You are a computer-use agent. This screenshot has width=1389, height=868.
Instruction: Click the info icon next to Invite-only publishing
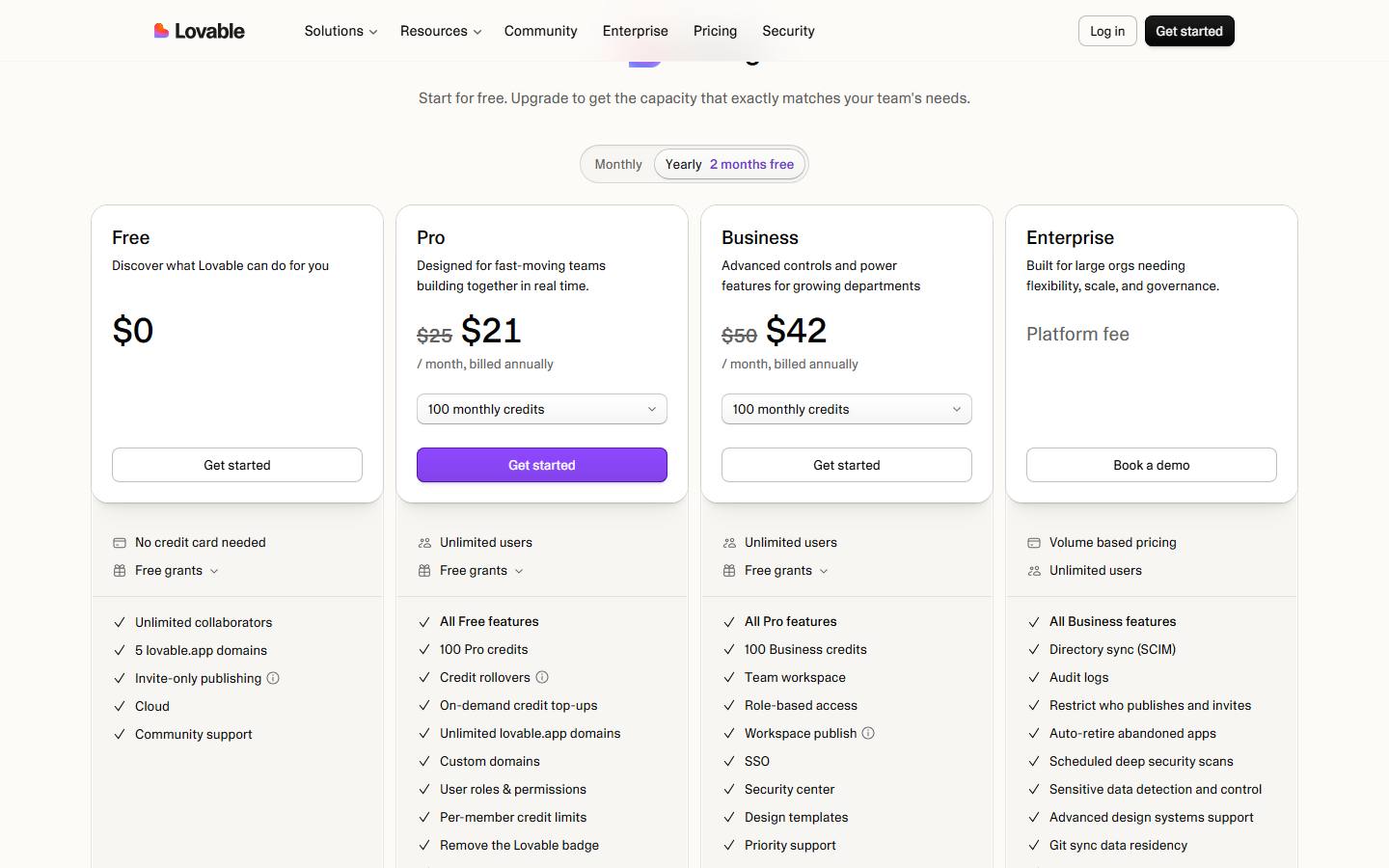click(x=273, y=678)
